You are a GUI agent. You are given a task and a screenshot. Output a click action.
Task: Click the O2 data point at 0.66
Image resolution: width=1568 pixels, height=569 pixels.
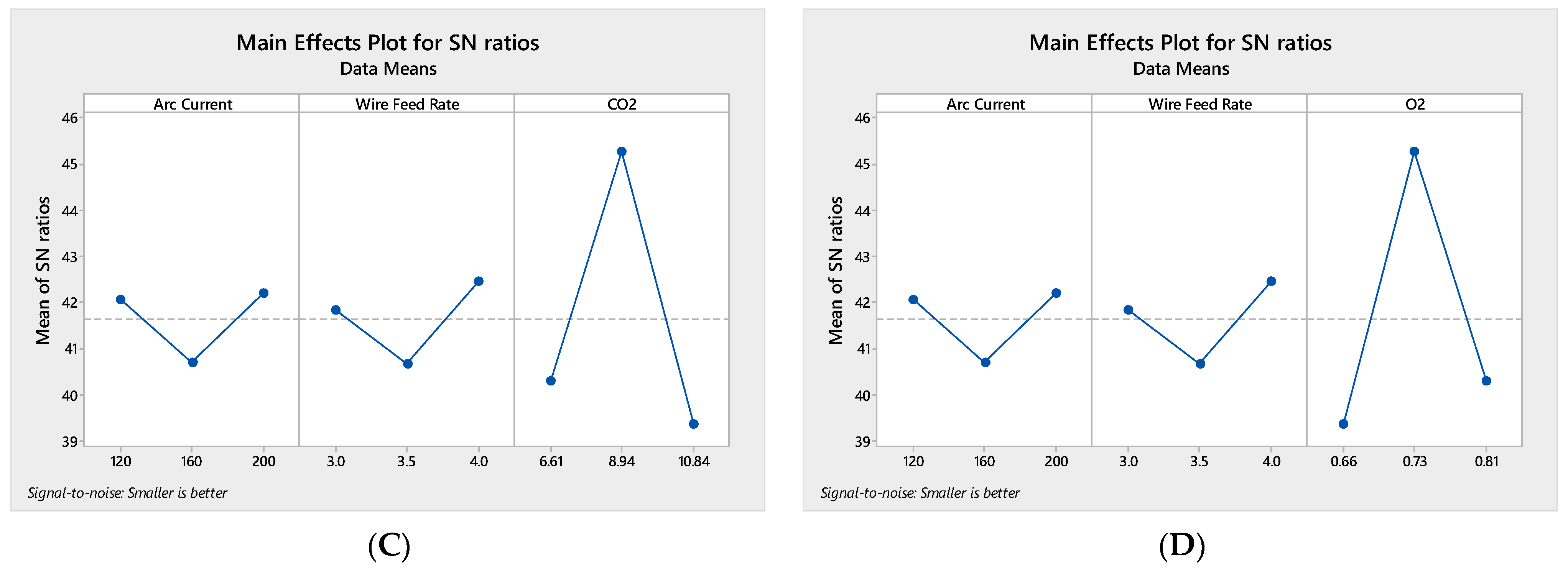pos(1343,424)
